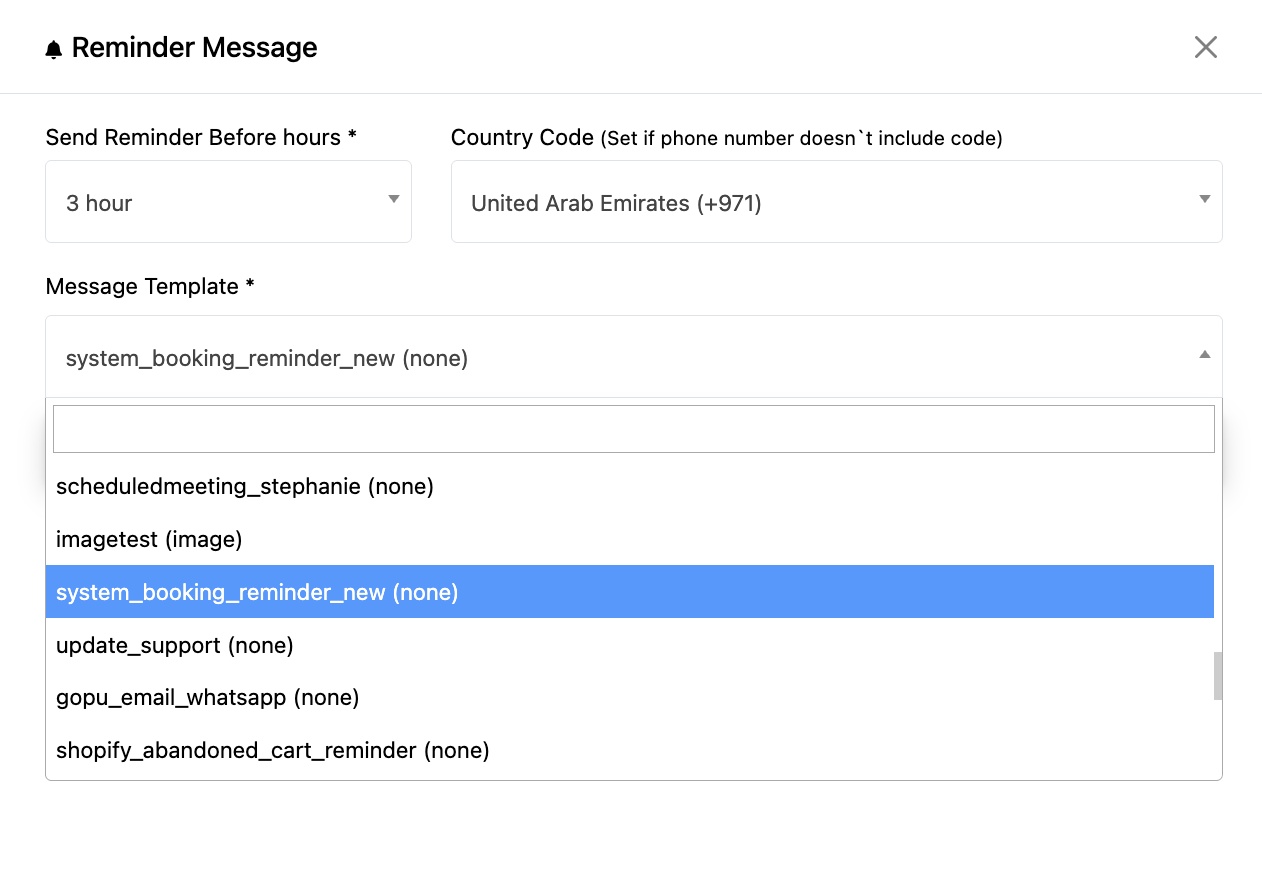Select gopu_email_whatsapp (none) option

coord(629,698)
